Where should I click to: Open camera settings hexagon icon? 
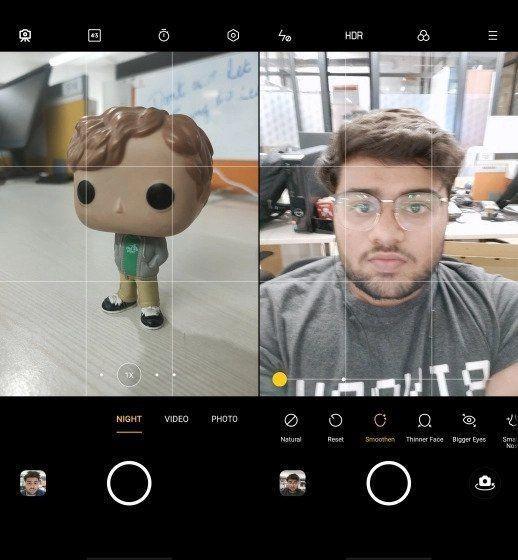click(233, 35)
